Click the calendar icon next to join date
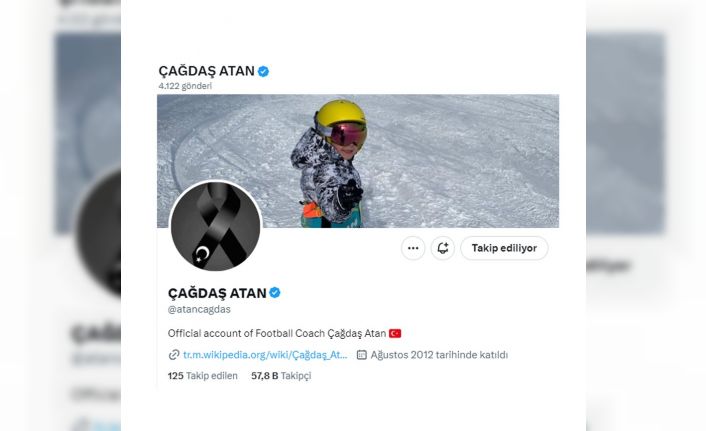The width and height of the screenshot is (706, 431). point(362,355)
